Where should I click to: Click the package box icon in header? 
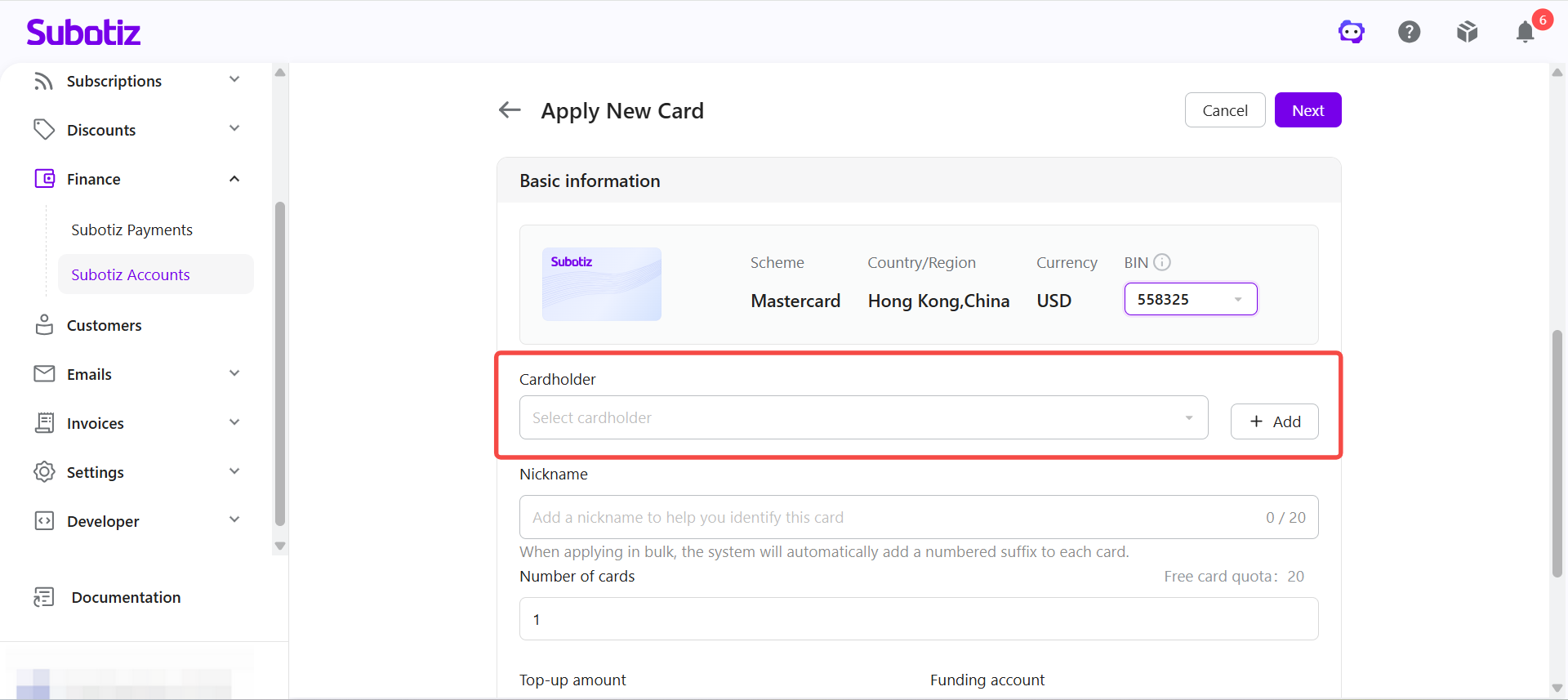(1468, 32)
